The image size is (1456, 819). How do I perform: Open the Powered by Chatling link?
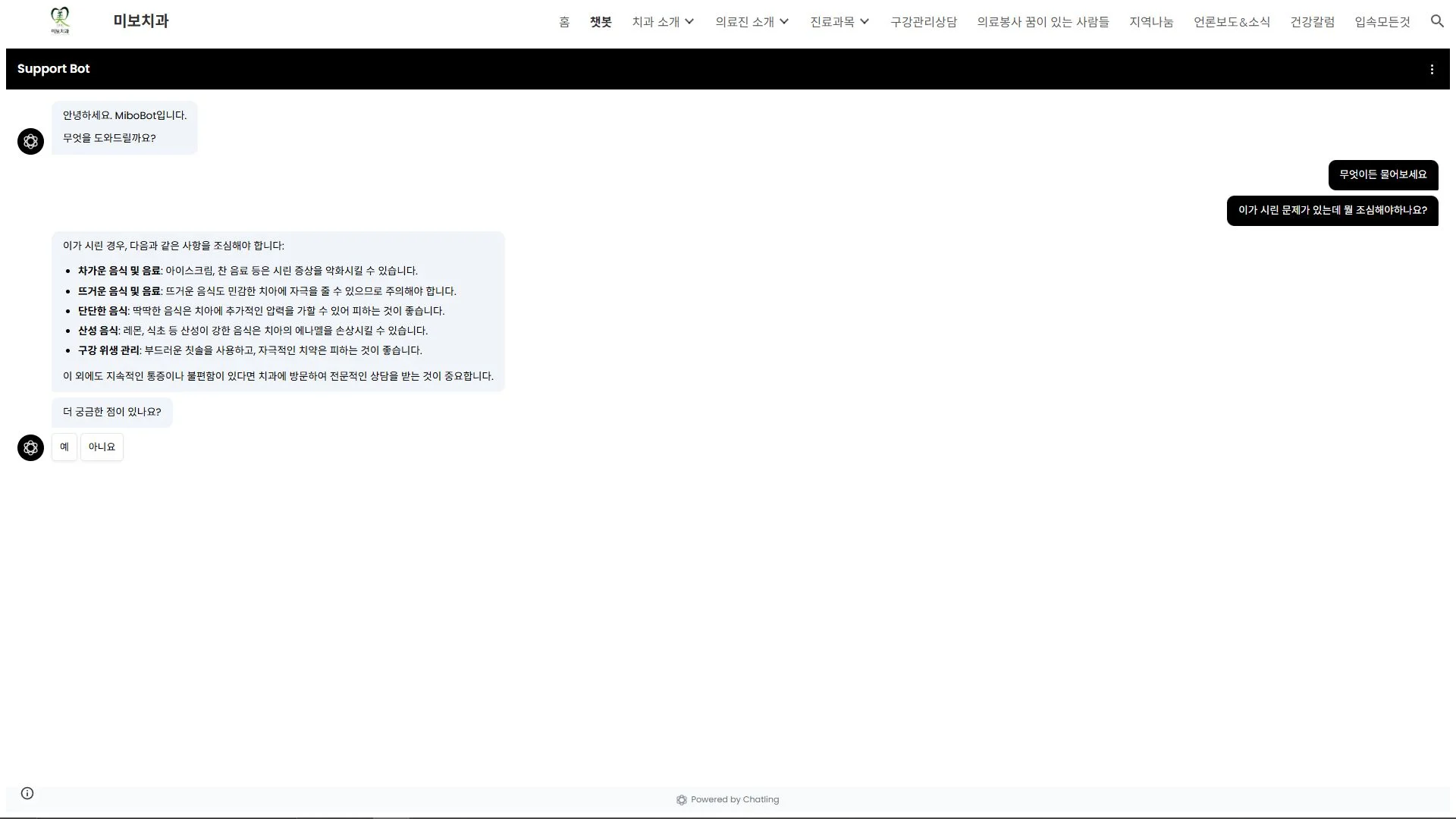[734, 800]
